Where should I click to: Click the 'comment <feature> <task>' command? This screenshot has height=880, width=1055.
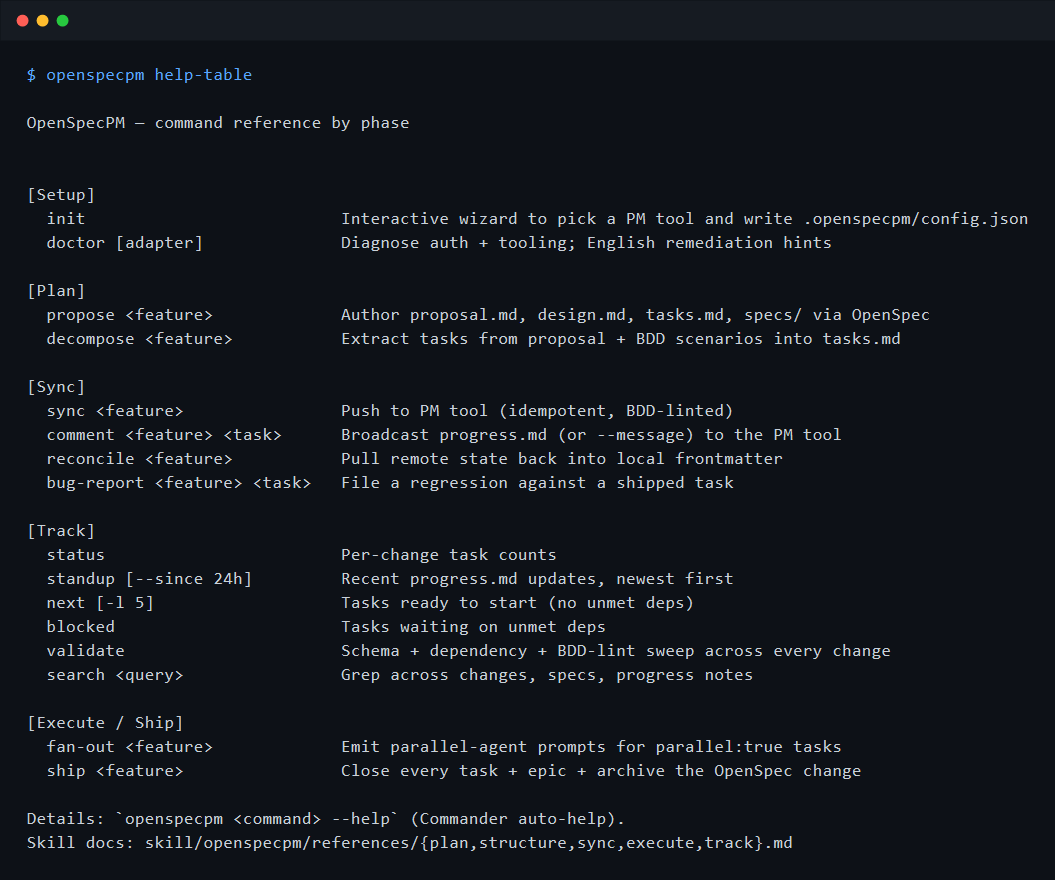click(x=163, y=435)
